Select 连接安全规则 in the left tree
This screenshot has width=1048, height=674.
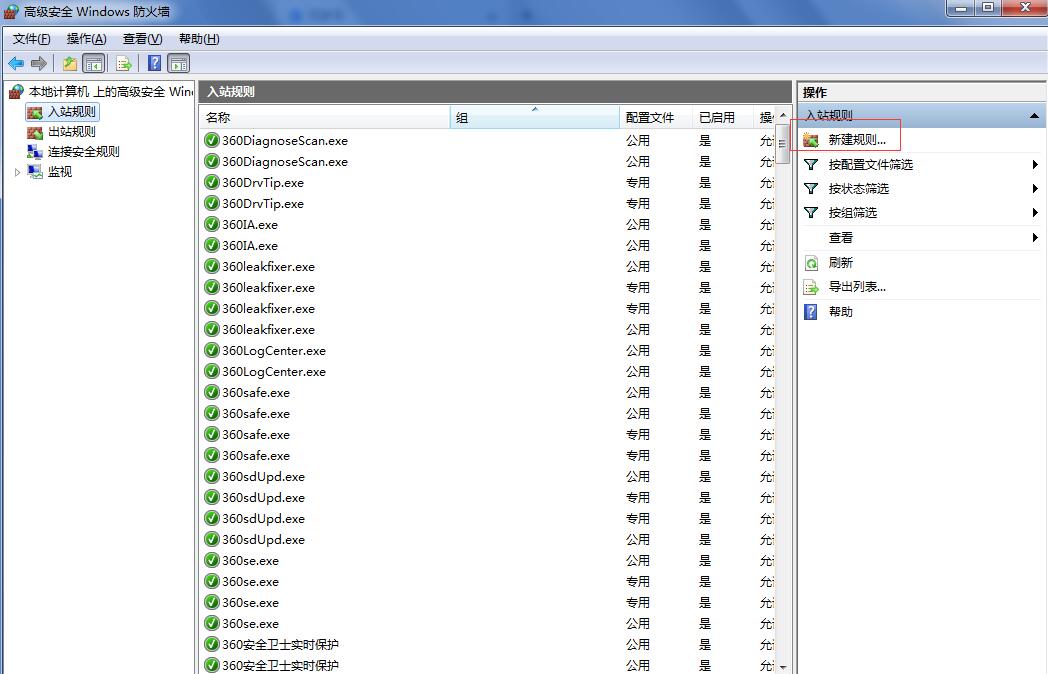point(83,152)
